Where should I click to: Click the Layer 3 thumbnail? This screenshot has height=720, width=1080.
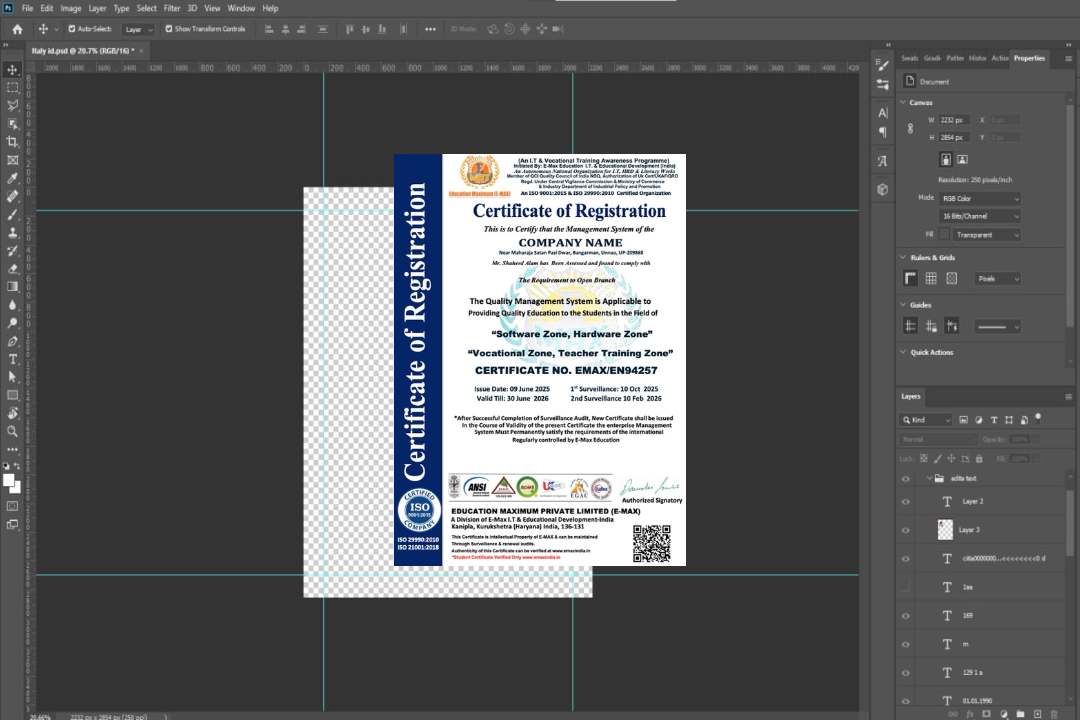click(946, 529)
